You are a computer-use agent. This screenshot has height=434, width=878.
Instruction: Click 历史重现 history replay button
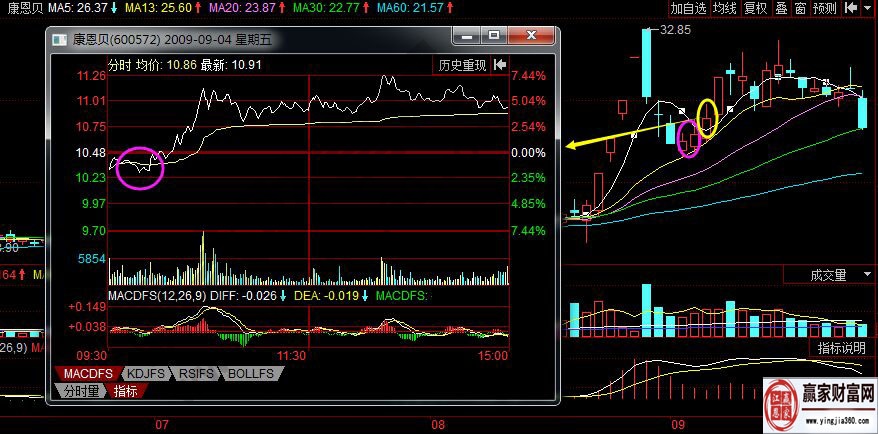462,65
